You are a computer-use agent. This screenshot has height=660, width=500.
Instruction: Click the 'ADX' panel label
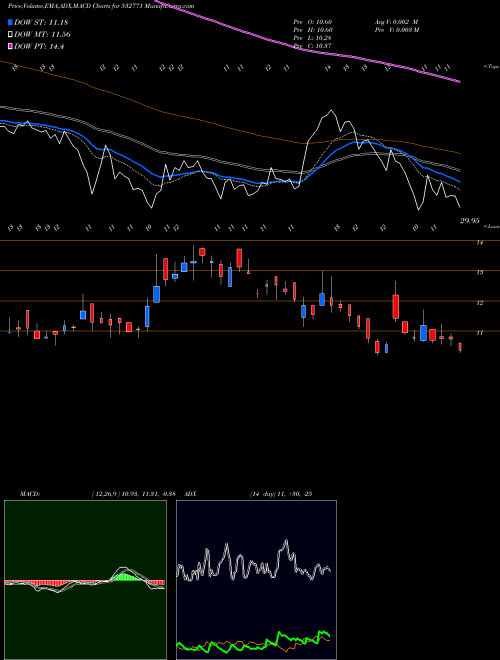coord(190,494)
